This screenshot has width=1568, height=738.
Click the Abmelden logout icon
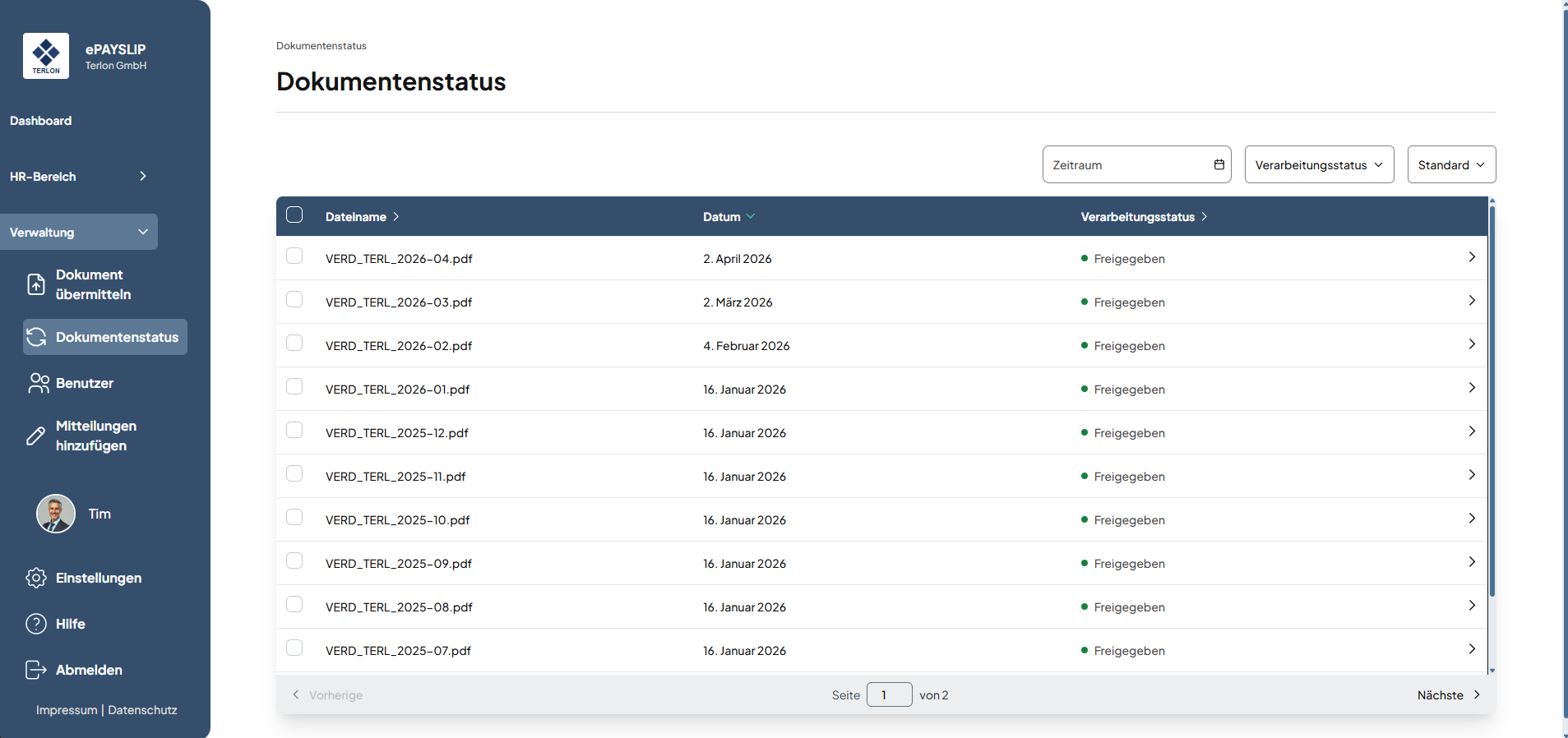tap(36, 670)
